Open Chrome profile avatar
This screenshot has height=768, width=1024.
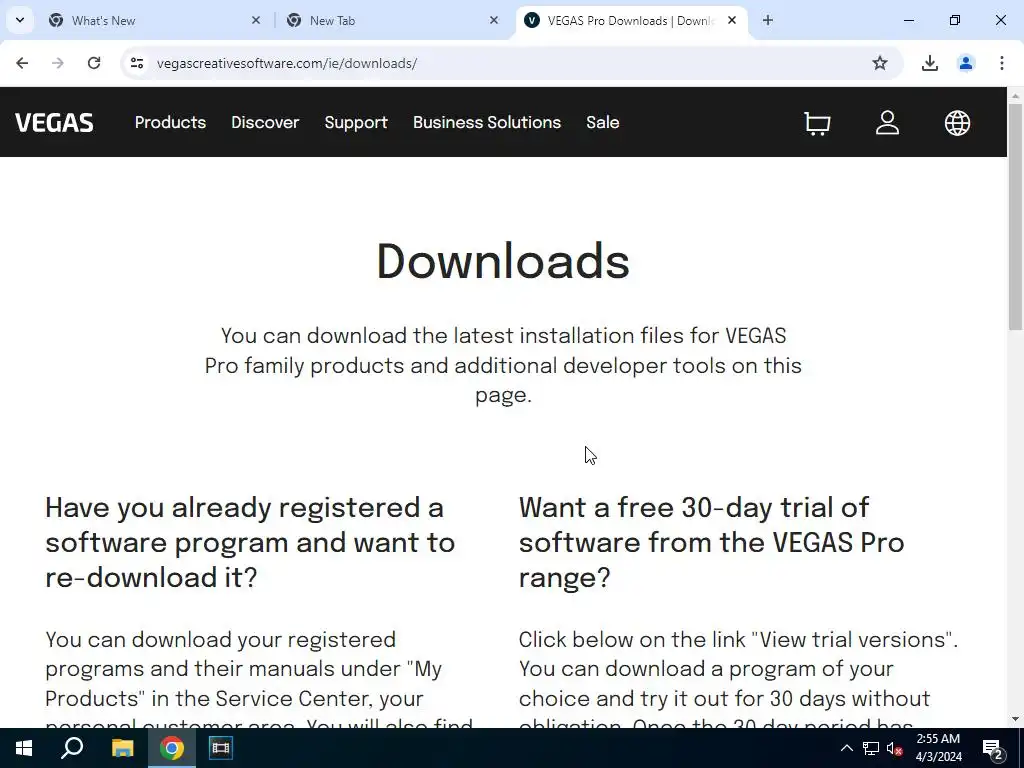pos(965,63)
